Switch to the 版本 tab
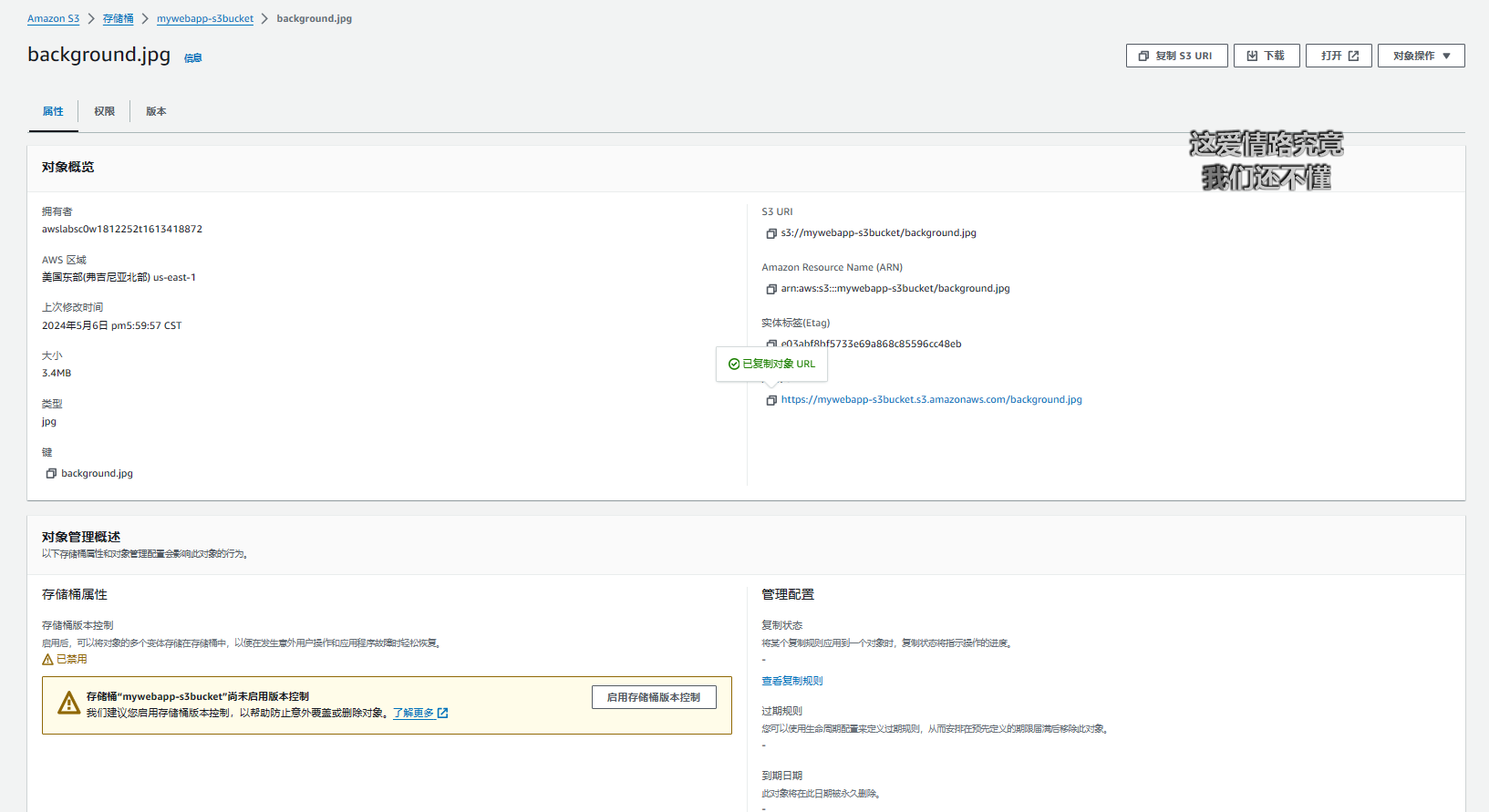 click(x=156, y=111)
